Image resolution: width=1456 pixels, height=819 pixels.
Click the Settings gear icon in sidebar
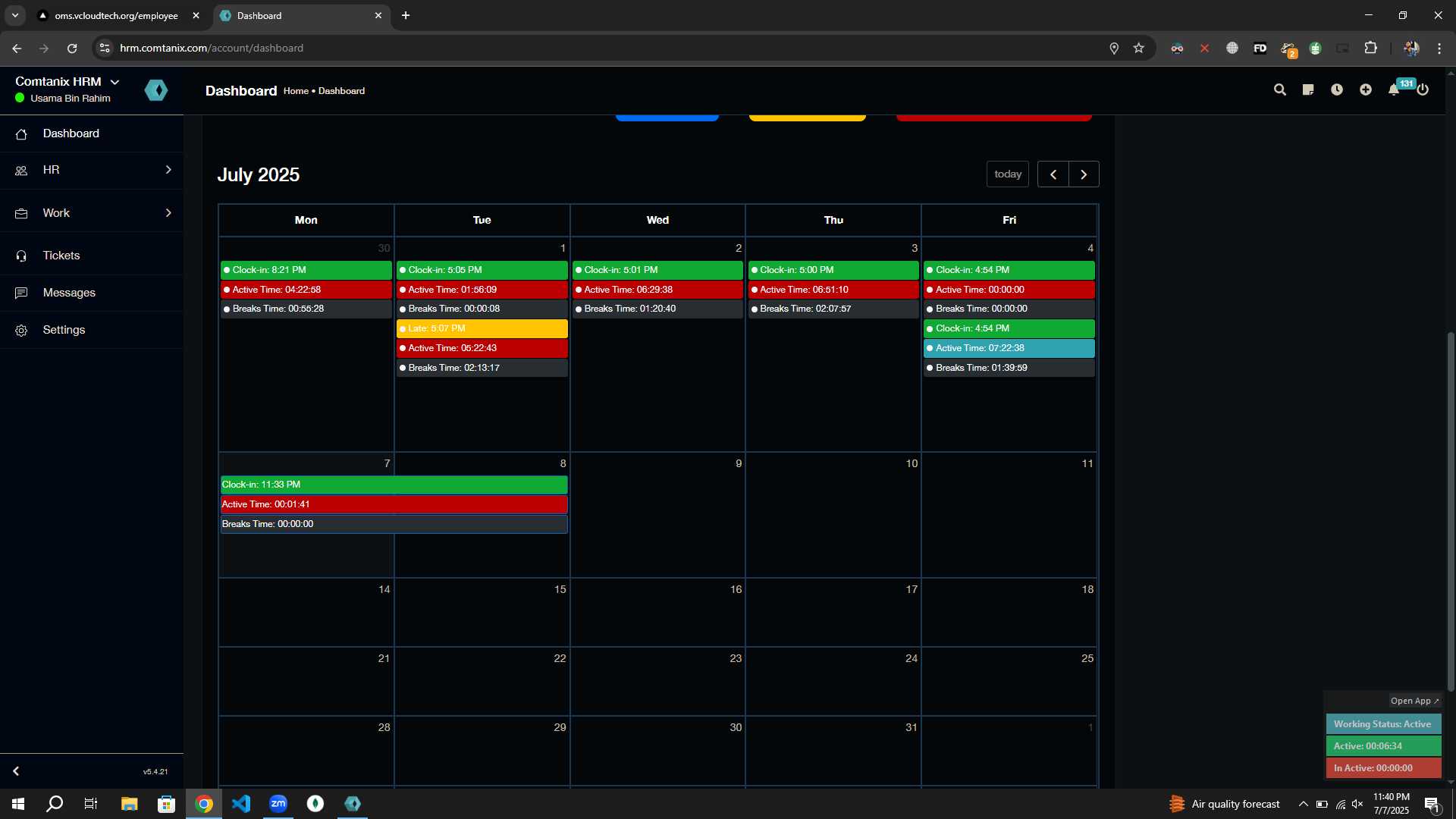pyautogui.click(x=21, y=331)
